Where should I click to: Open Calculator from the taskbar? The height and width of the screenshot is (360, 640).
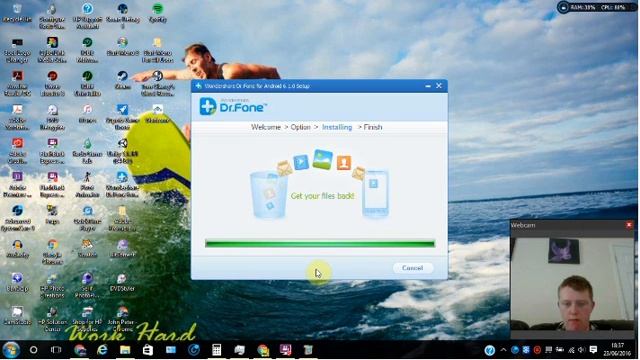[217, 350]
